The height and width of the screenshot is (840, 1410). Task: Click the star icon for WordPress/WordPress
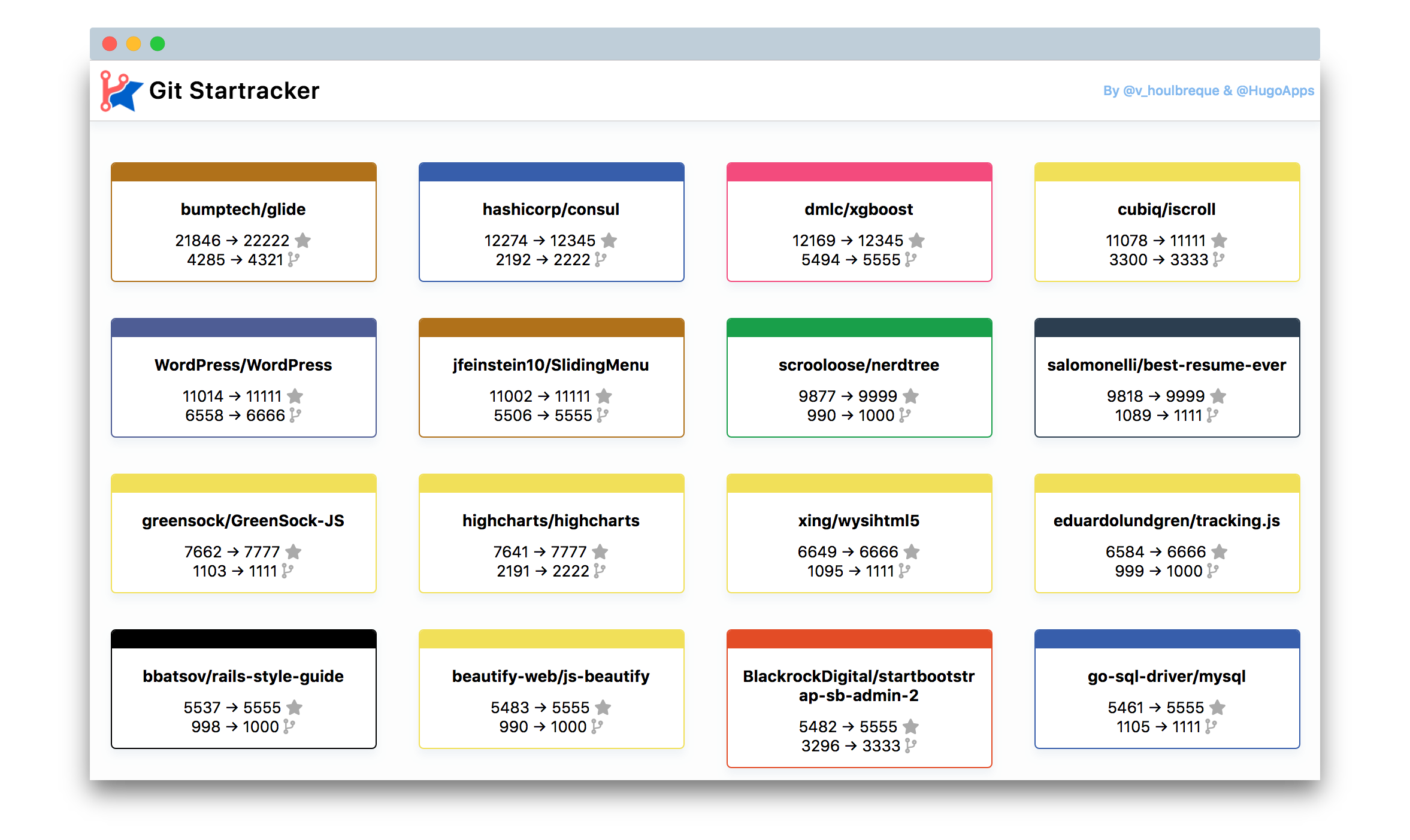294,396
